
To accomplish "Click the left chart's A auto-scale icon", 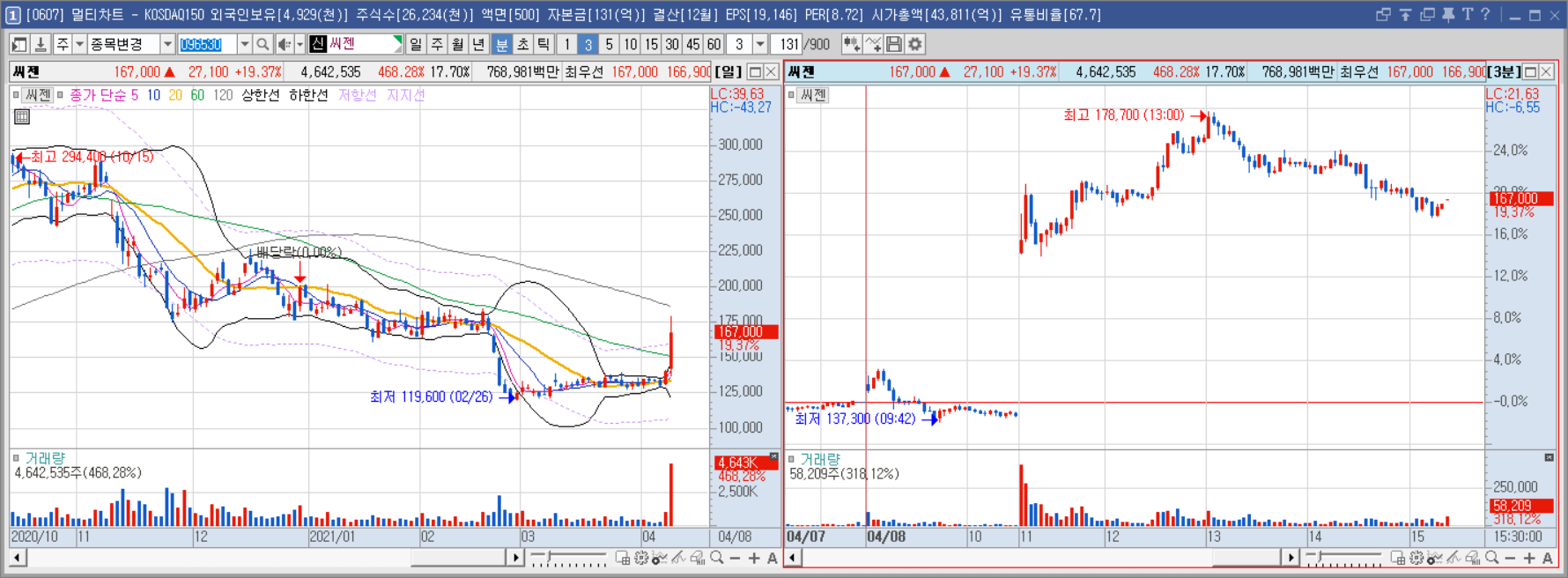I will point(773,558).
